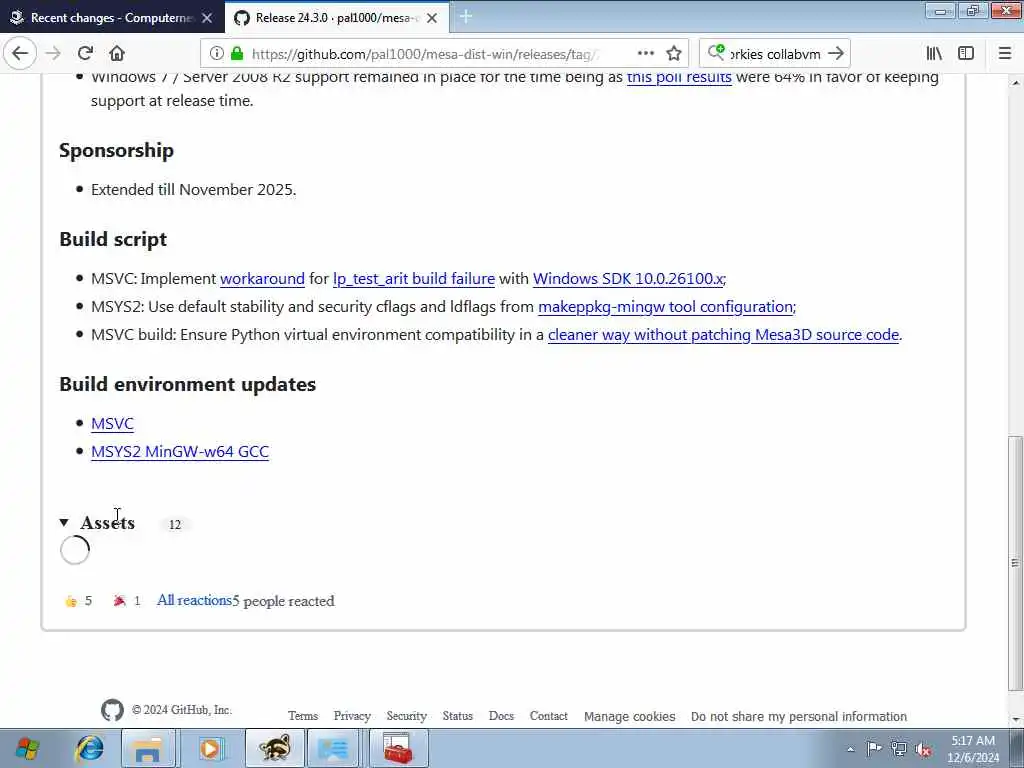Click taskbar clock 5:17 AM
Screen dimensions: 1024x768
pos(973,749)
